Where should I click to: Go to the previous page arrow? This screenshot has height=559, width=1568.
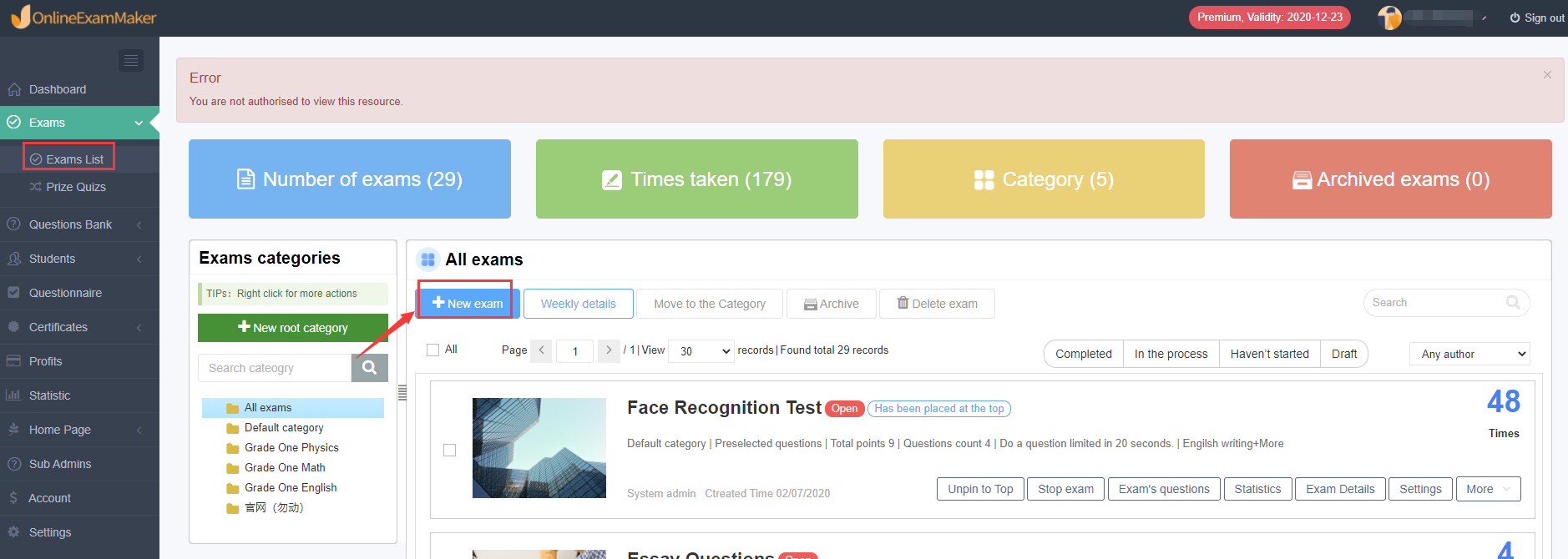541,350
